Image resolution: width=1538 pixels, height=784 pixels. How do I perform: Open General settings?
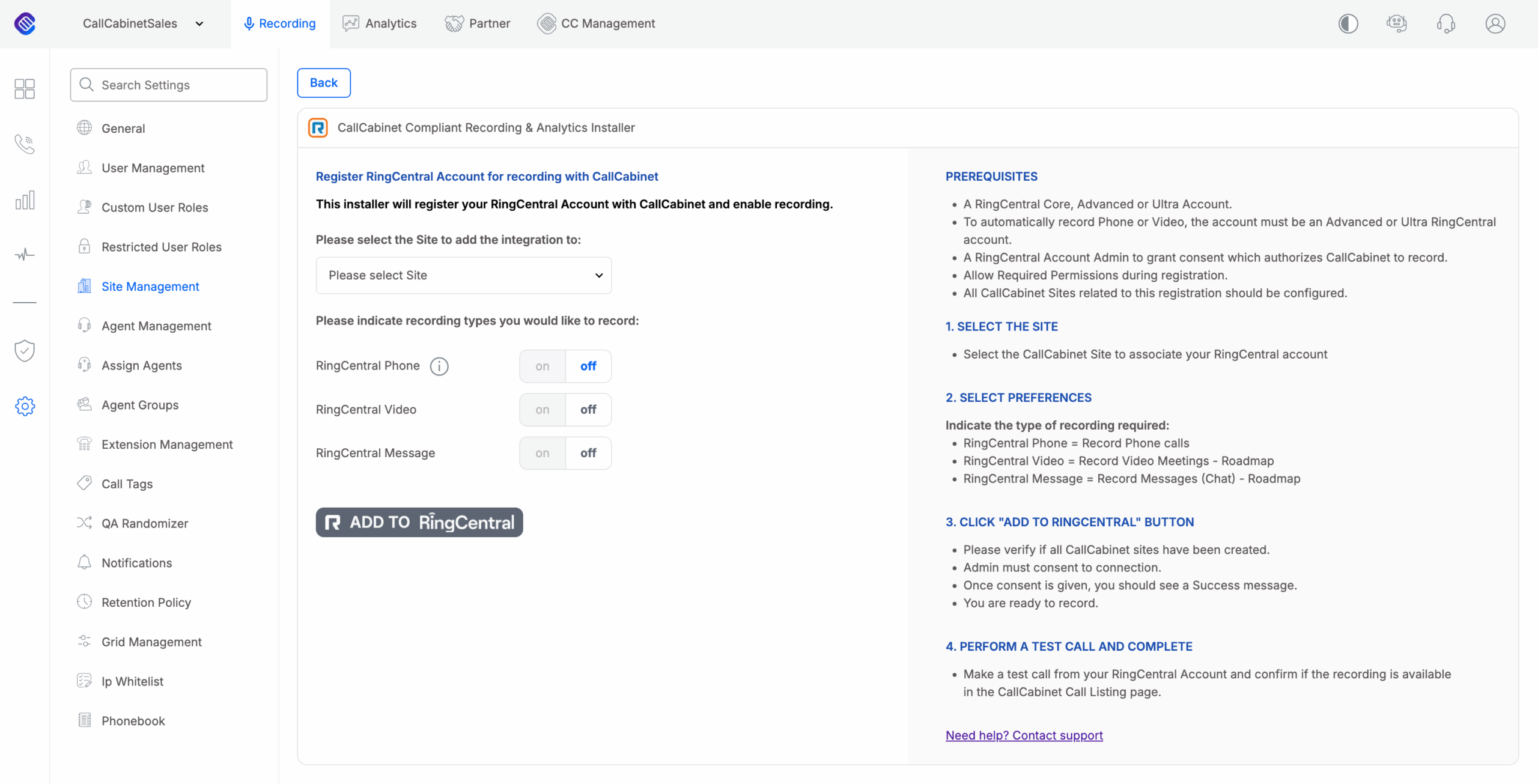[123, 128]
